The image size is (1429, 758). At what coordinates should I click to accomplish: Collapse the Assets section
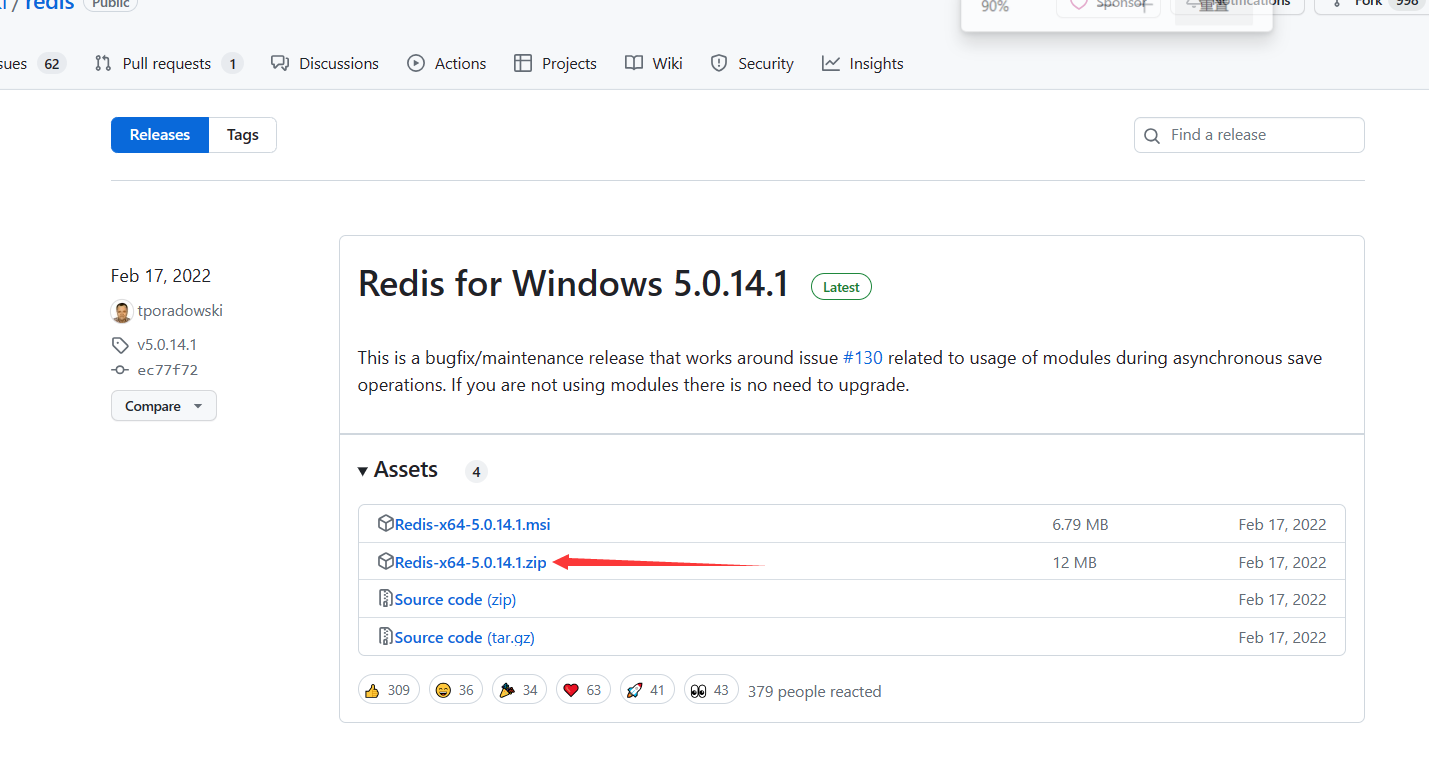398,470
